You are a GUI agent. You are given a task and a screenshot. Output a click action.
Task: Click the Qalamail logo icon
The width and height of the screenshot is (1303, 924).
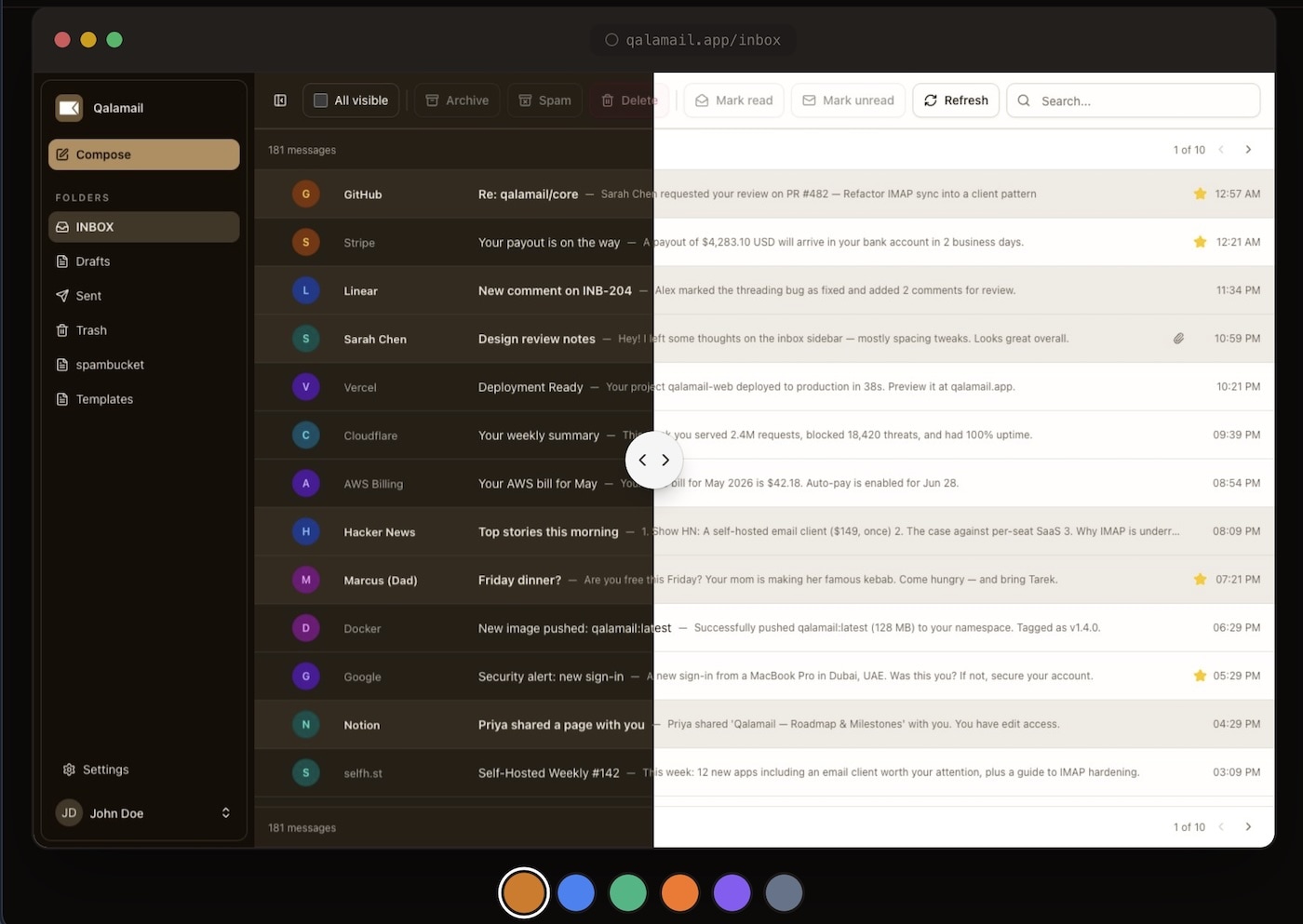69,108
